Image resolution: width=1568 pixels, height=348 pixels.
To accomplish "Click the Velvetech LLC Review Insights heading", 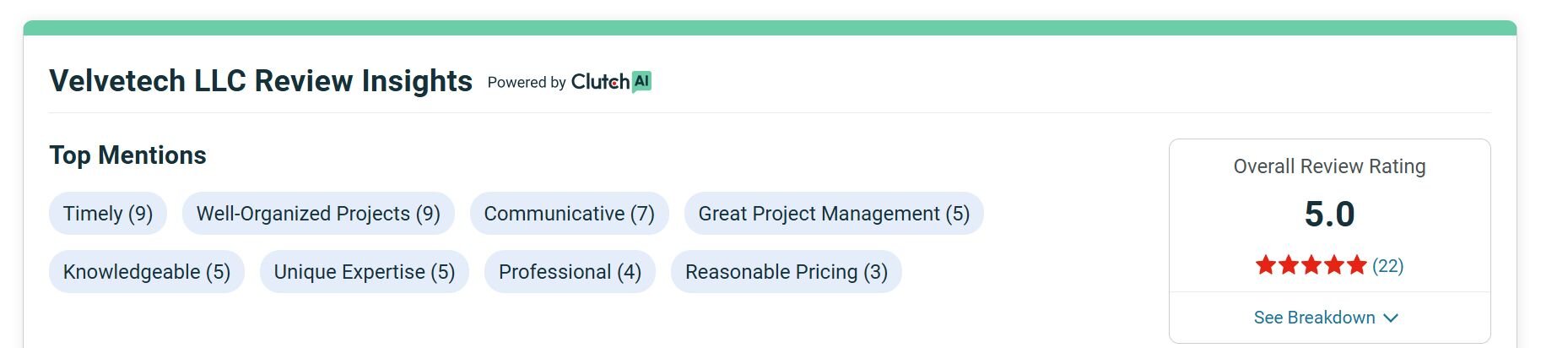I will pyautogui.click(x=261, y=81).
